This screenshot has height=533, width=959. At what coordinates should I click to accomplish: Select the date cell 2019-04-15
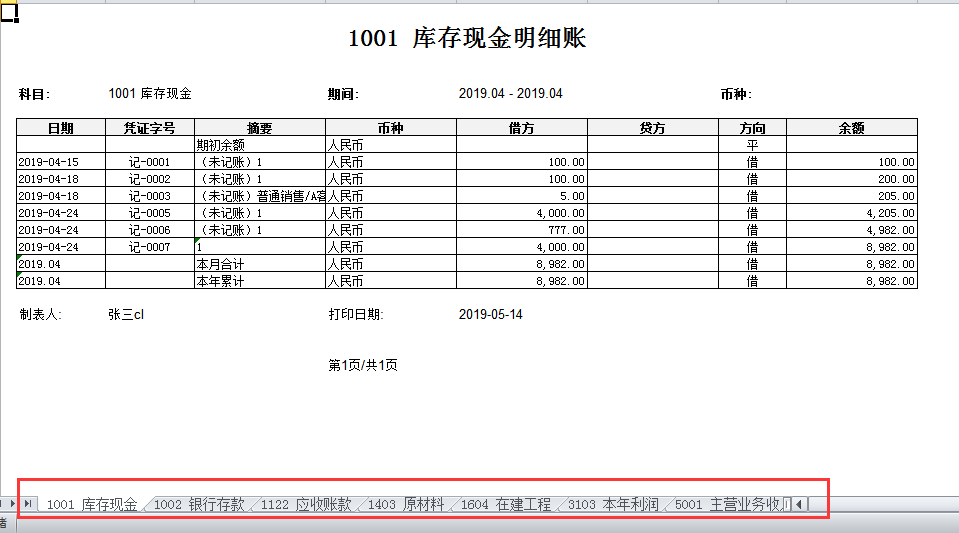tap(61, 162)
